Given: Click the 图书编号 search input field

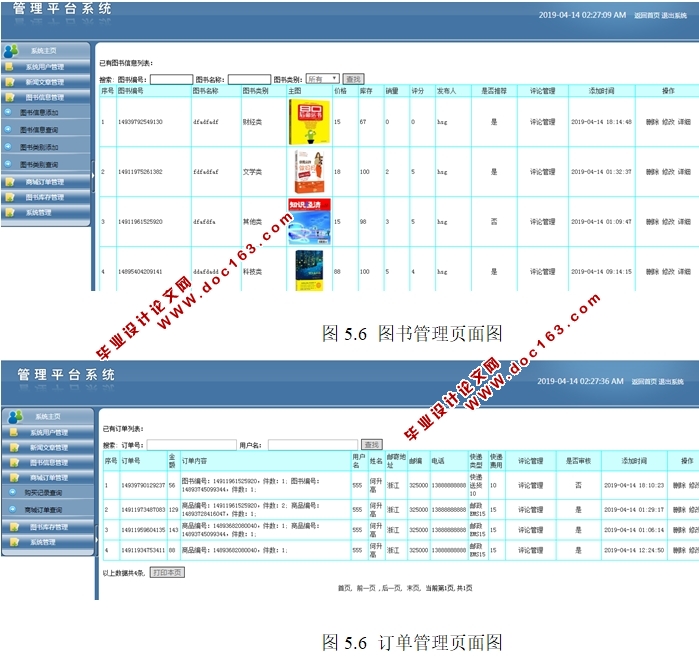Looking at the screenshot, I should click(x=170, y=79).
